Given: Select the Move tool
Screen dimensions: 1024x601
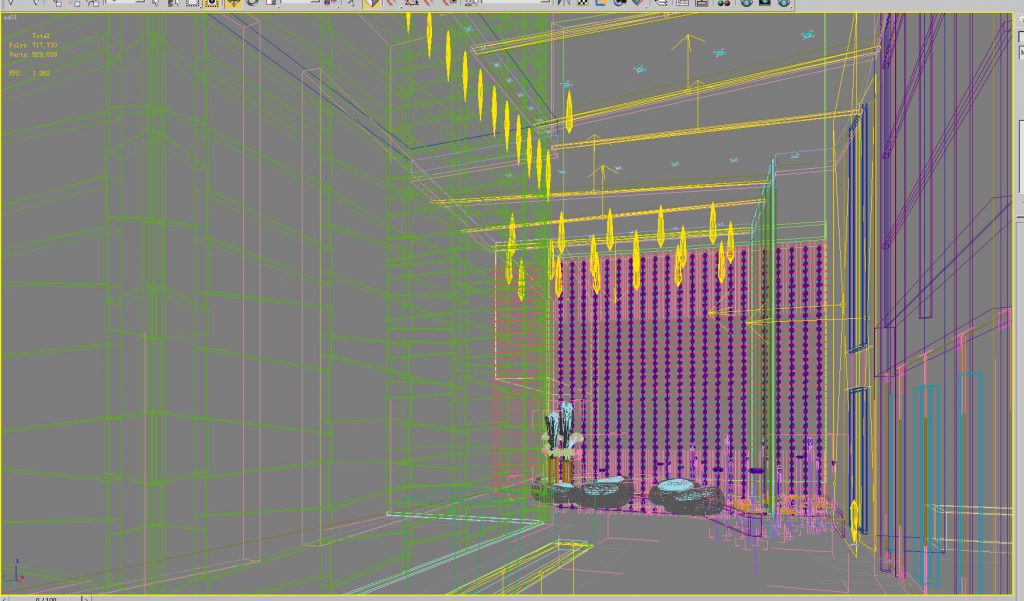Looking at the screenshot, I should pyautogui.click(x=232, y=5).
